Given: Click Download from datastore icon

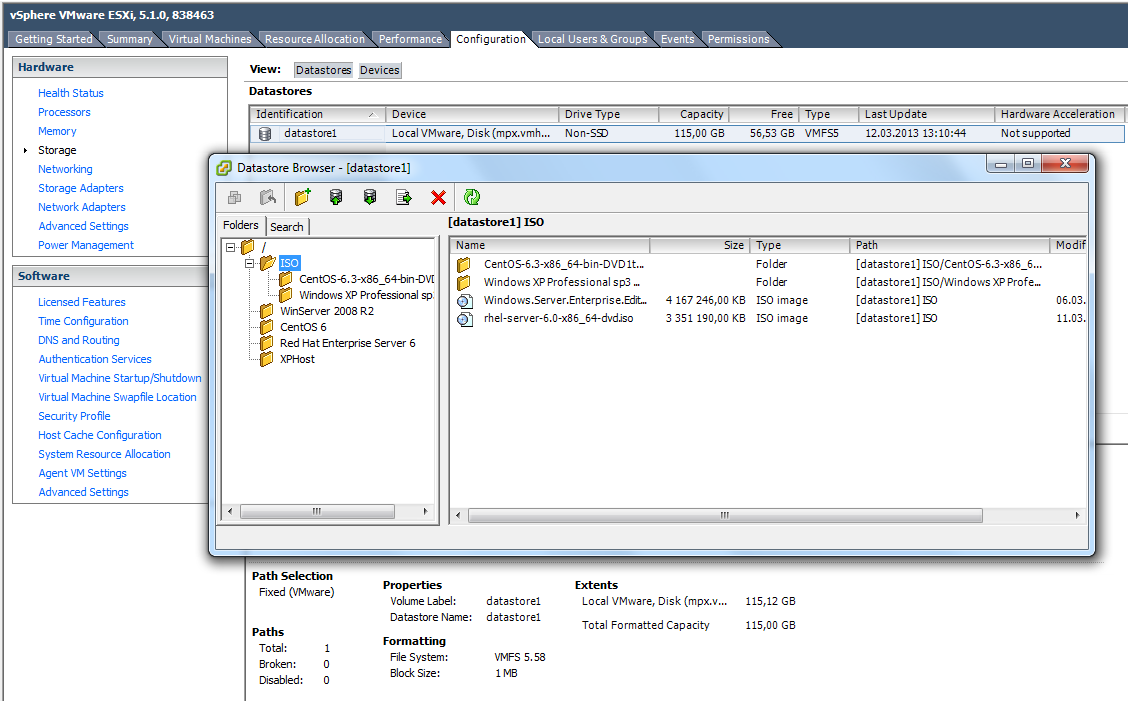Looking at the screenshot, I should [x=370, y=197].
